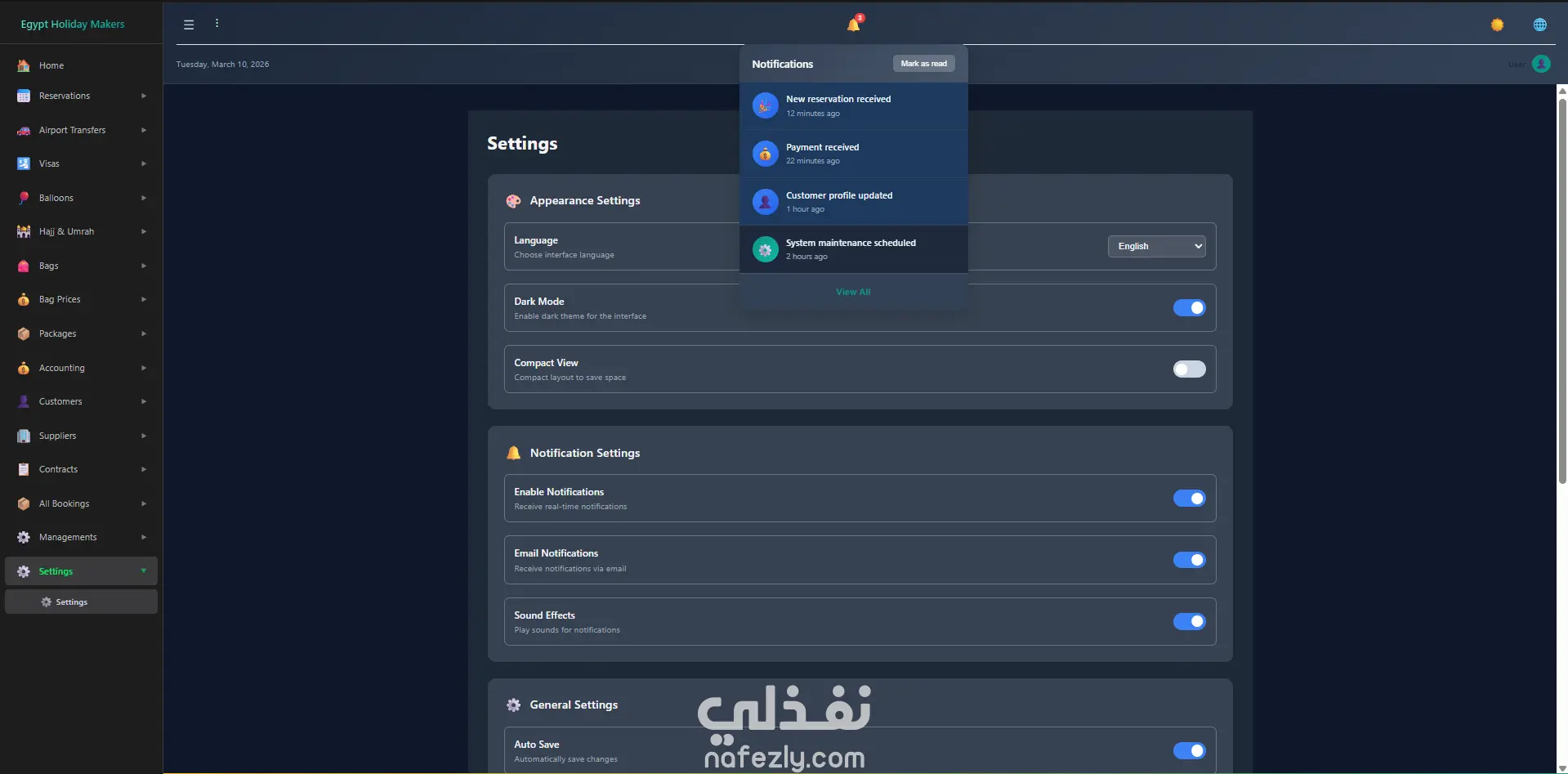The image size is (1568, 774).
Task: Click the Appearance Settings heading
Action: [585, 200]
